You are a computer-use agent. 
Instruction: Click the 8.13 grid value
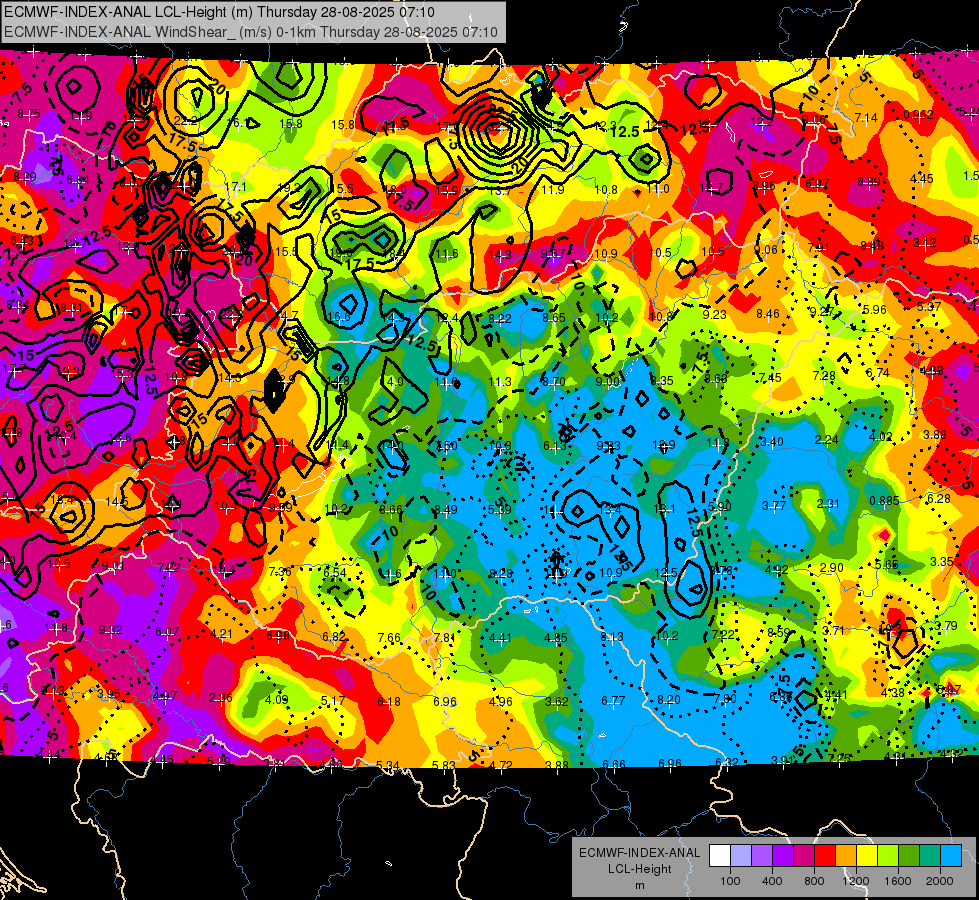click(612, 636)
